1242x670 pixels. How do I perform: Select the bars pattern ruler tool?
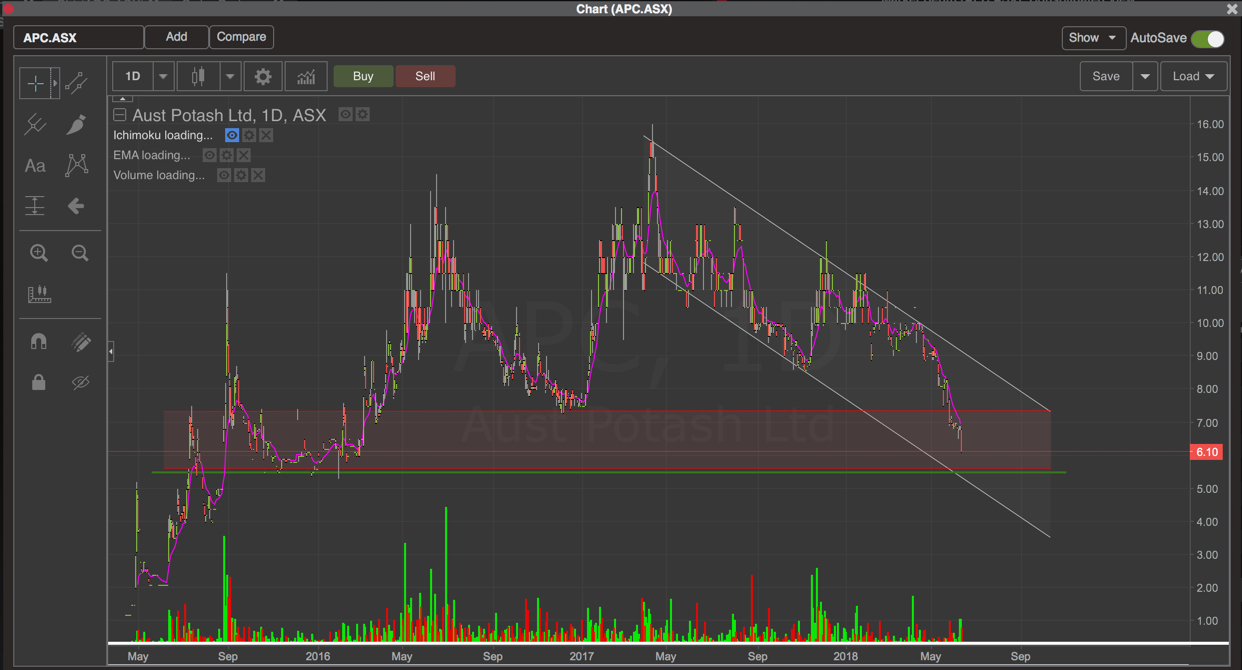pyautogui.click(x=39, y=294)
